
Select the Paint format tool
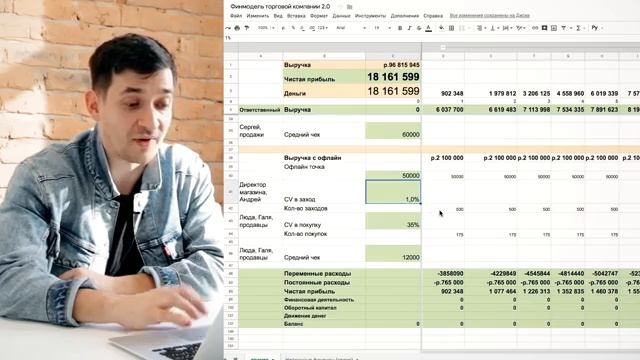coord(247,28)
